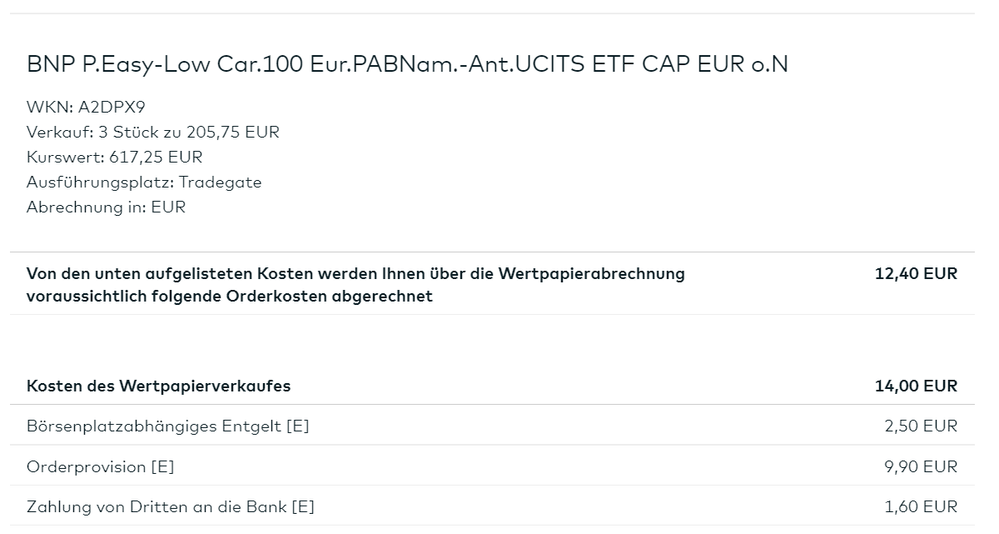Select the 1,60 EUR third-party payment amount
The height and width of the screenshot is (534, 999).
click(920, 507)
